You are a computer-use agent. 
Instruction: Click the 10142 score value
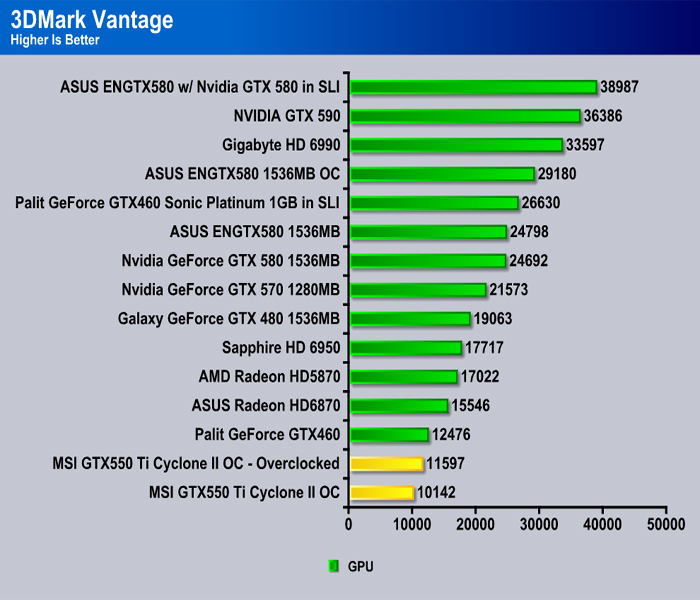(x=436, y=492)
